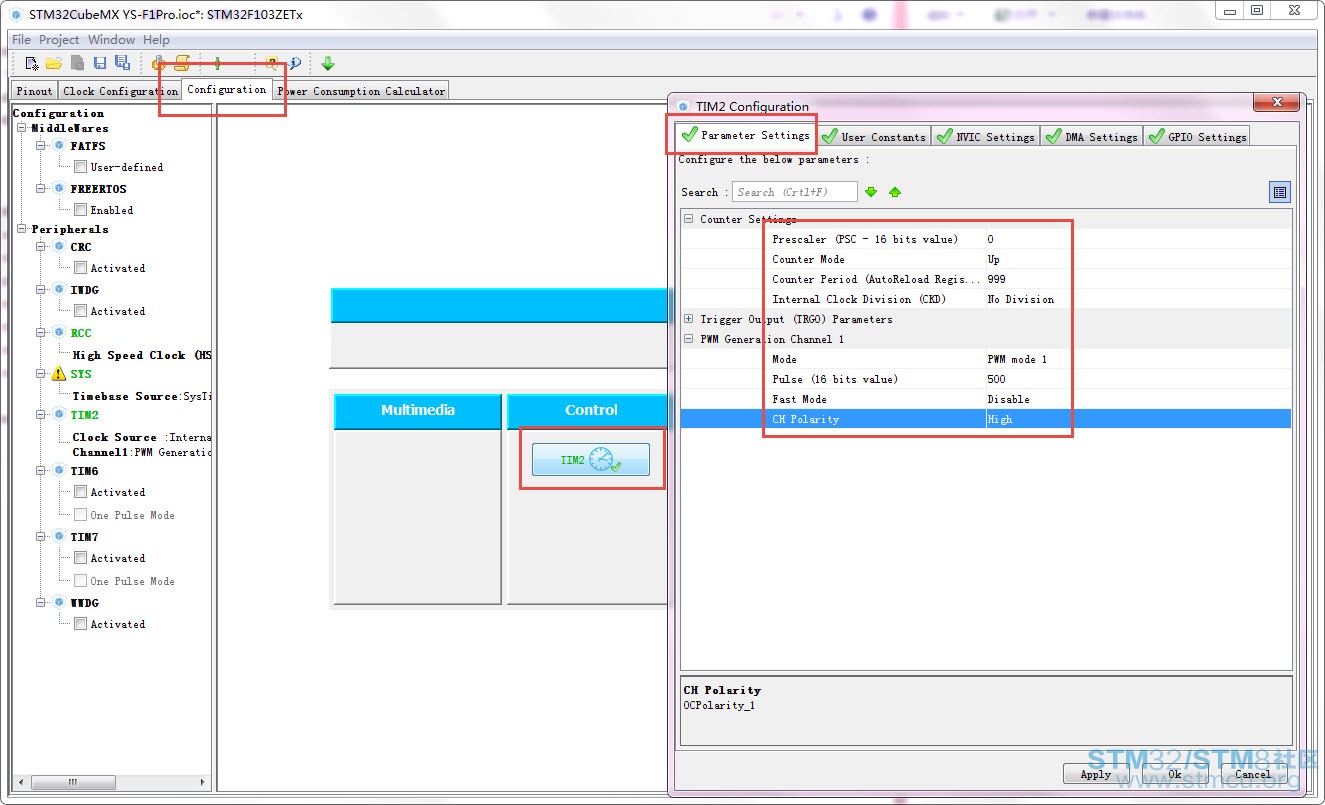Focus the parameter Search field

(795, 192)
